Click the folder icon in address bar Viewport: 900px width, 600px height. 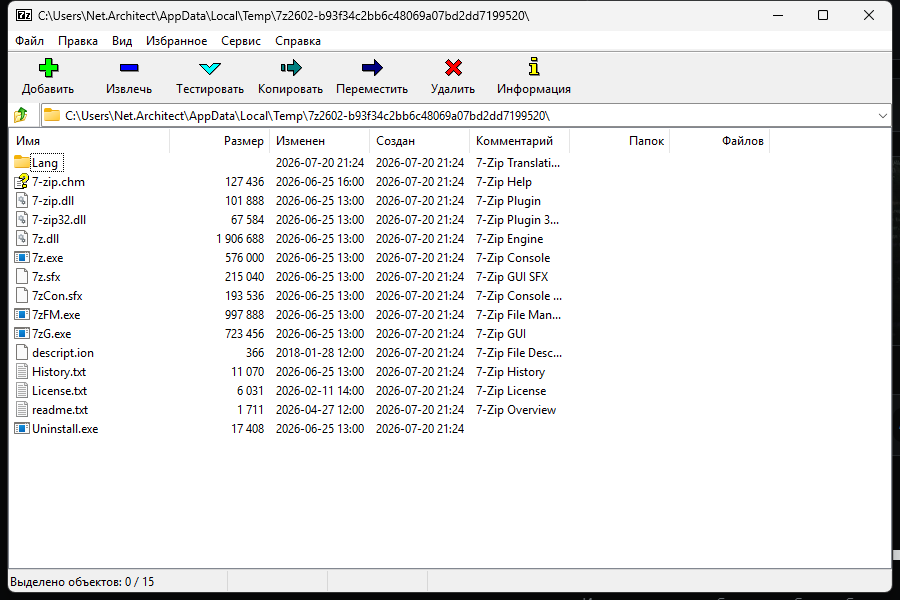[x=52, y=115]
